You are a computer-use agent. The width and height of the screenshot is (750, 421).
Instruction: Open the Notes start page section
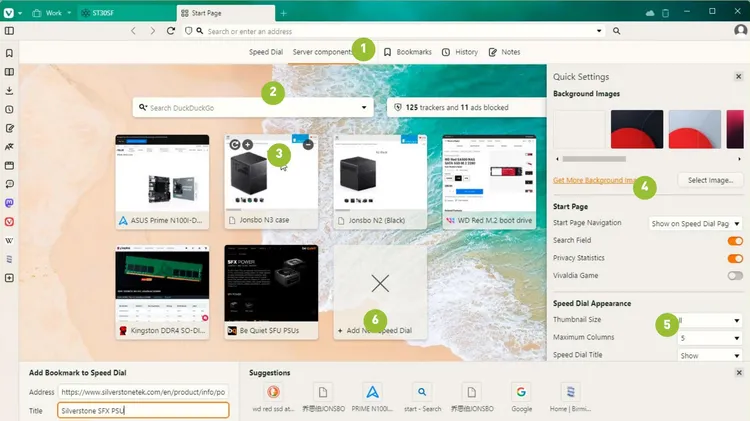[x=505, y=52]
